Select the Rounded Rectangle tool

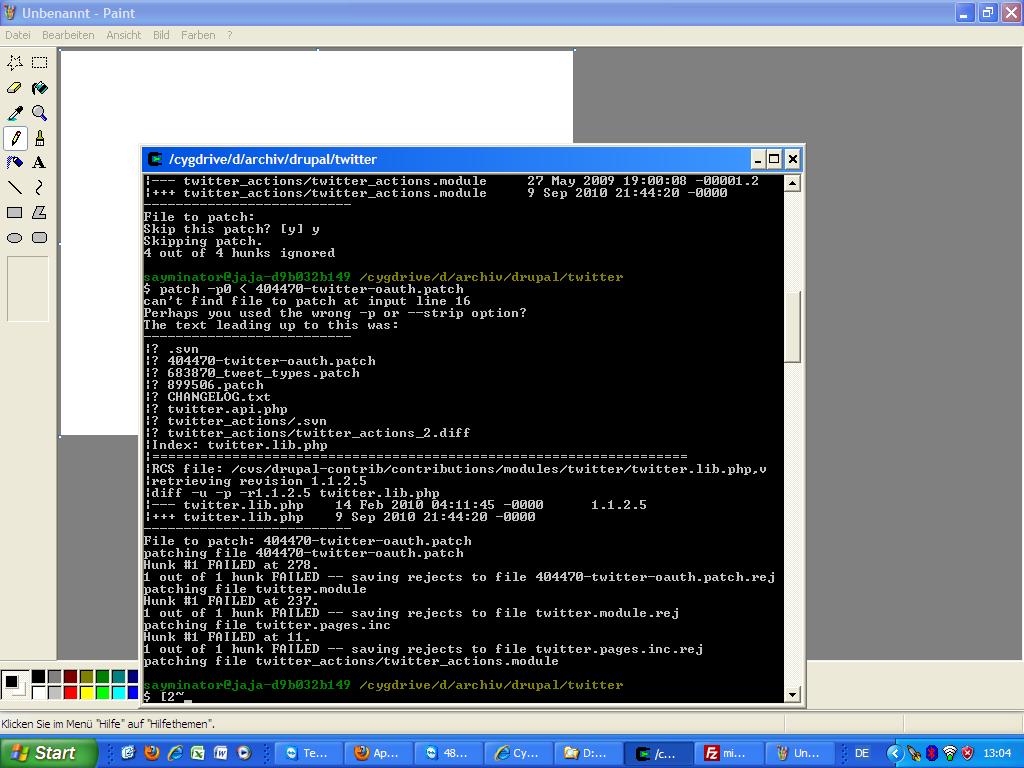tap(39, 238)
